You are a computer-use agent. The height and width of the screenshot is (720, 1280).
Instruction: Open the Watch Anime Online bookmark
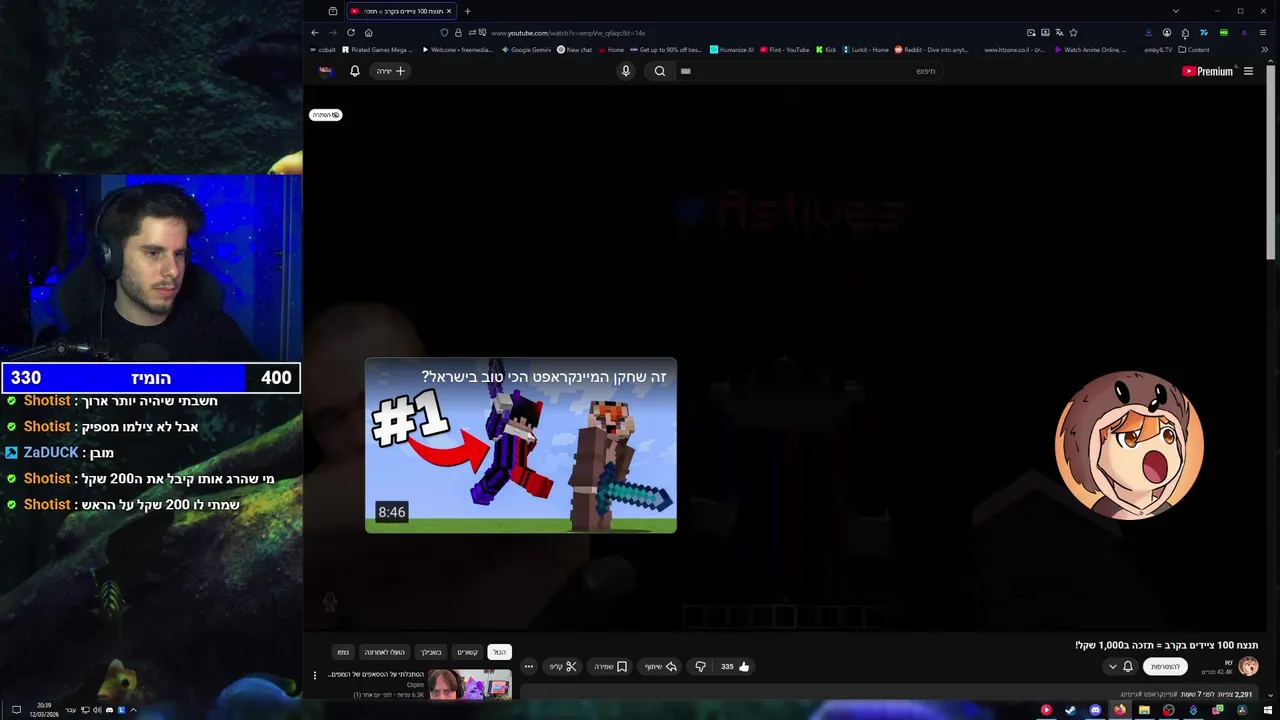[x=1090, y=49]
